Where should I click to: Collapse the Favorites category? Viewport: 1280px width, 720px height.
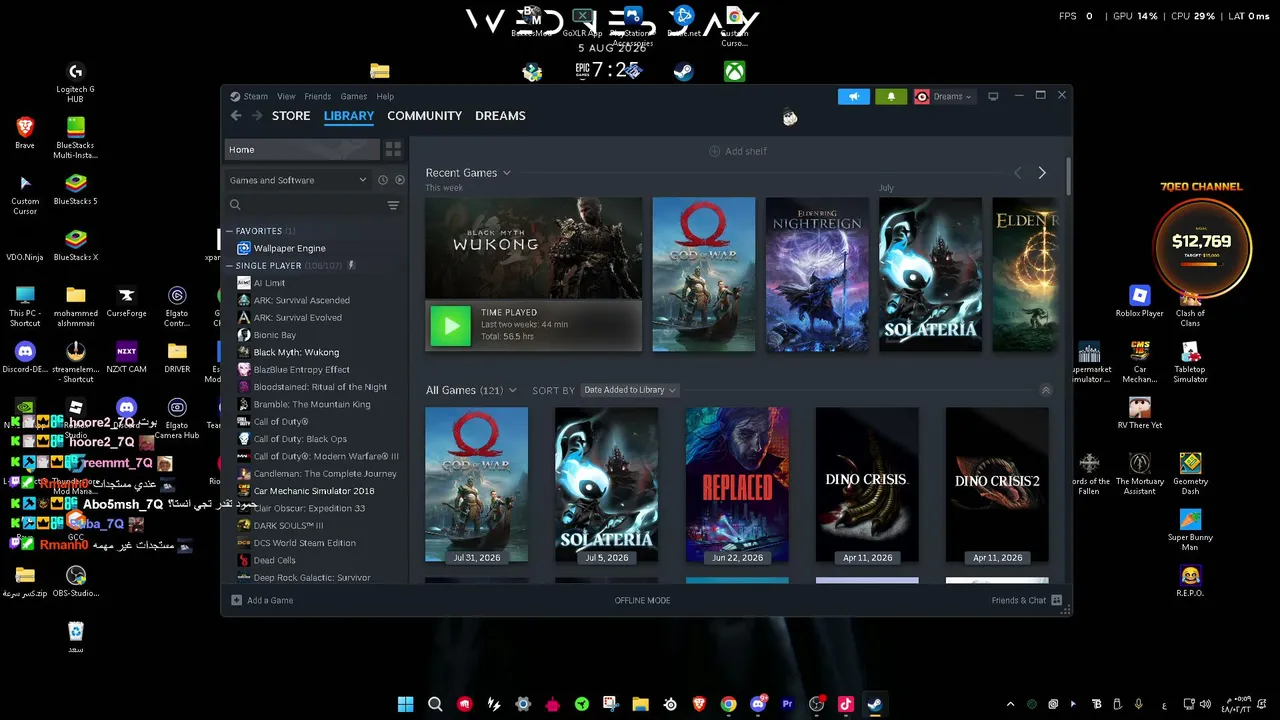coord(229,231)
